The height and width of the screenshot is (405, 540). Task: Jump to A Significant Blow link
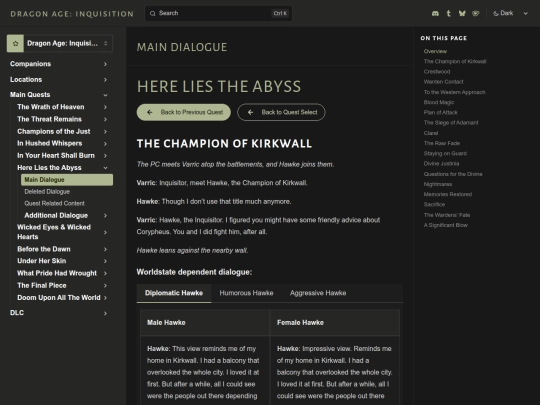coord(446,225)
